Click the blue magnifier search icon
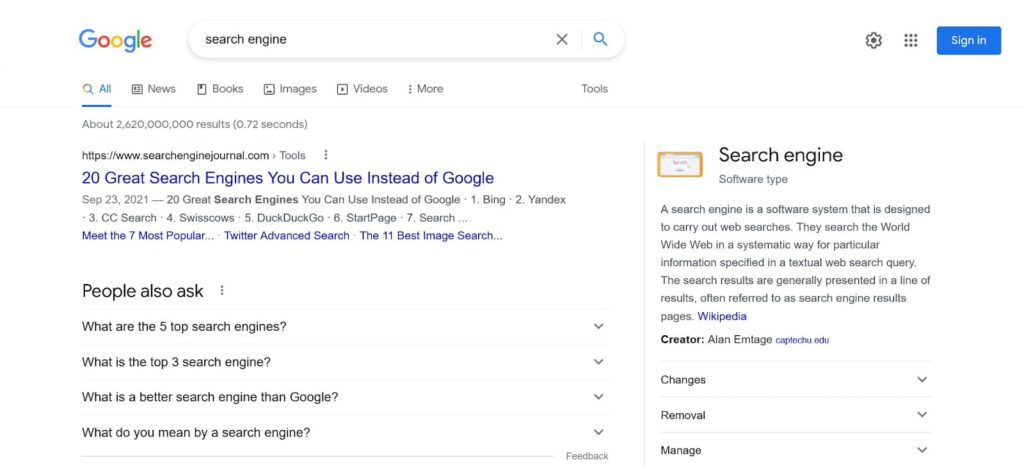The width and height of the screenshot is (1024, 467). coord(600,39)
